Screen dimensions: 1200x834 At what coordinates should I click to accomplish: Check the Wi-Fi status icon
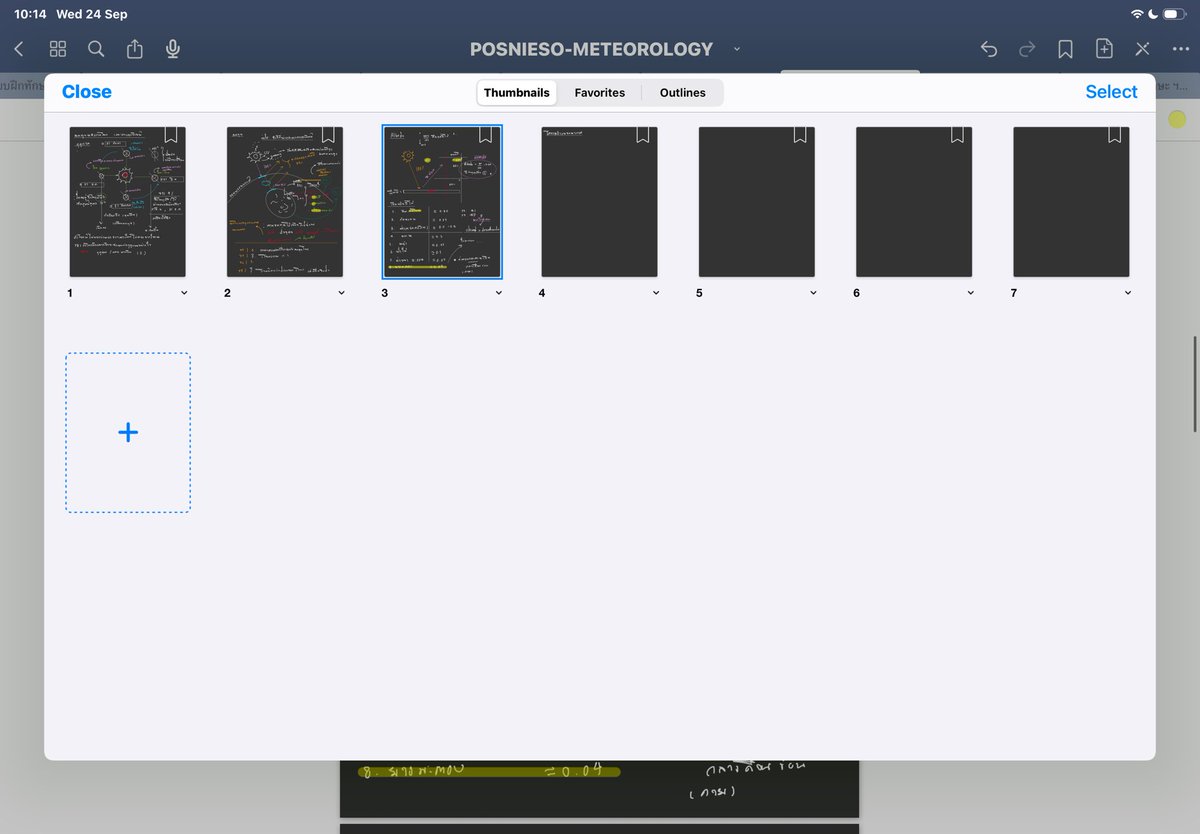[1137, 14]
